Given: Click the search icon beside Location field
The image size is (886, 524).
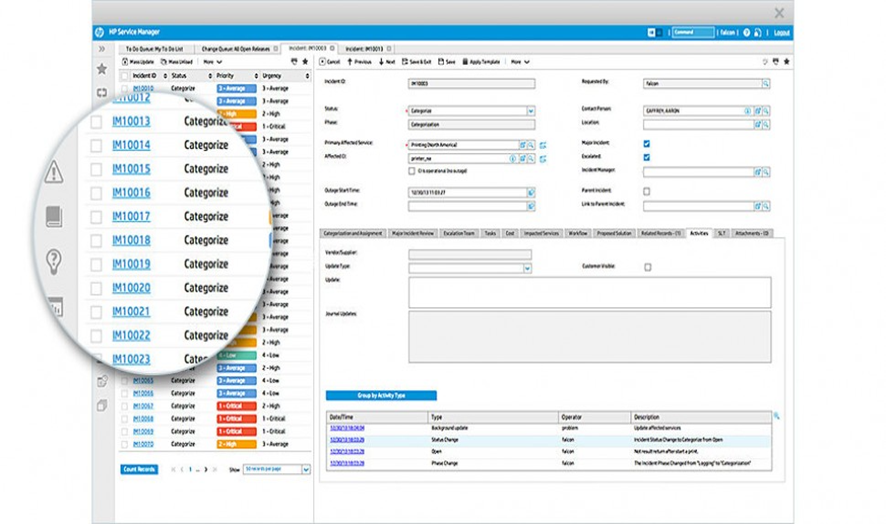Looking at the screenshot, I should (x=766, y=124).
